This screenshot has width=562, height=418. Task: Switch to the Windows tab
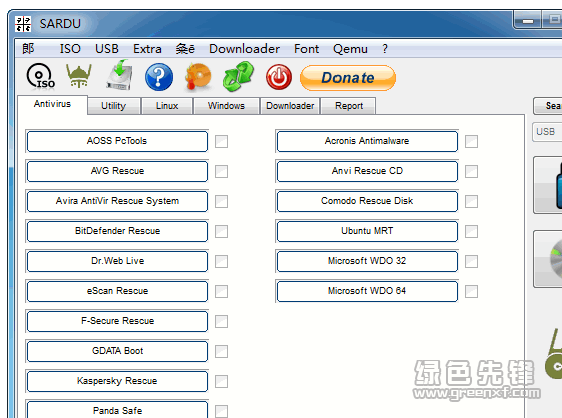pyautogui.click(x=226, y=106)
